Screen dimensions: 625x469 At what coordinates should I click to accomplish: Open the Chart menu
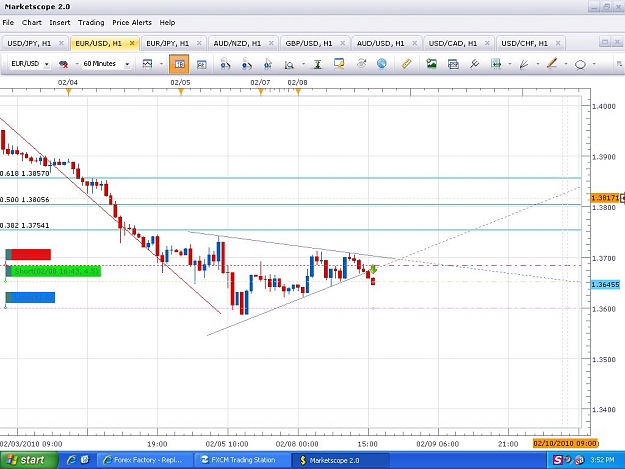point(32,23)
